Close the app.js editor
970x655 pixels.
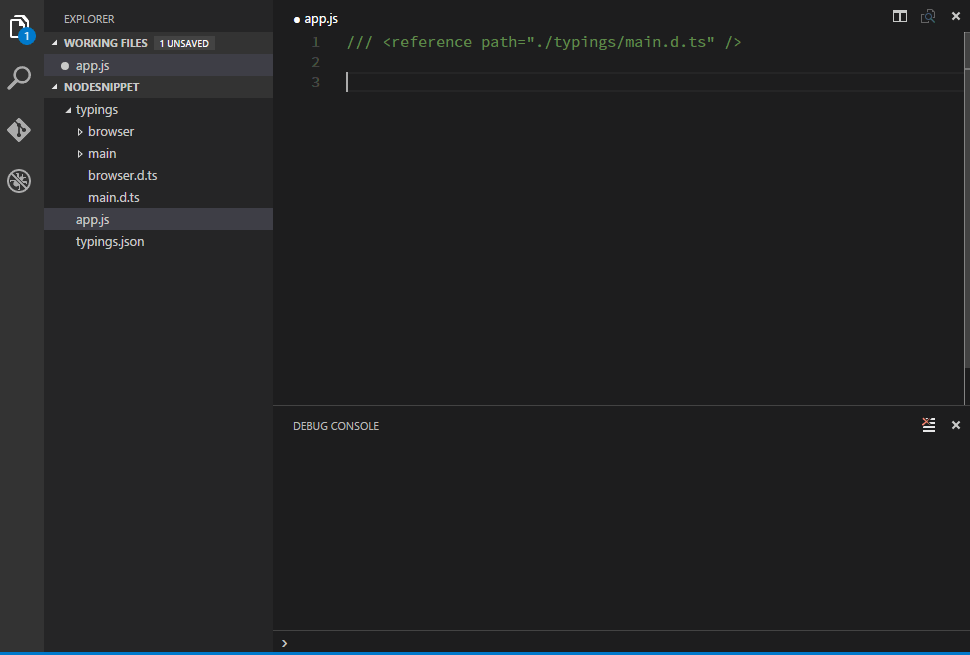pos(955,16)
